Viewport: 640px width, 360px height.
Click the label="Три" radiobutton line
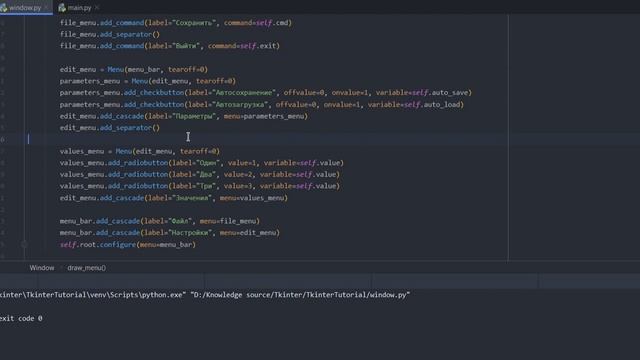tap(200, 186)
